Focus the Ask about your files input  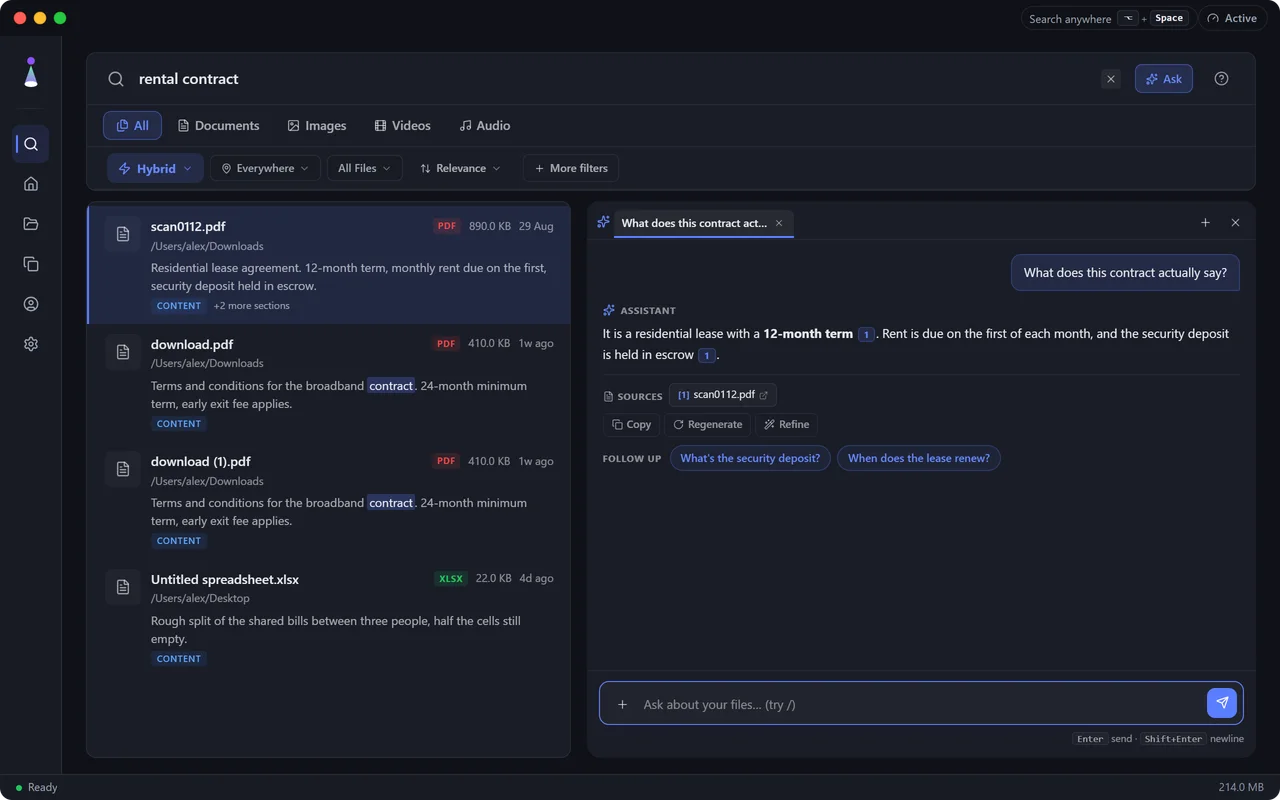click(921, 704)
